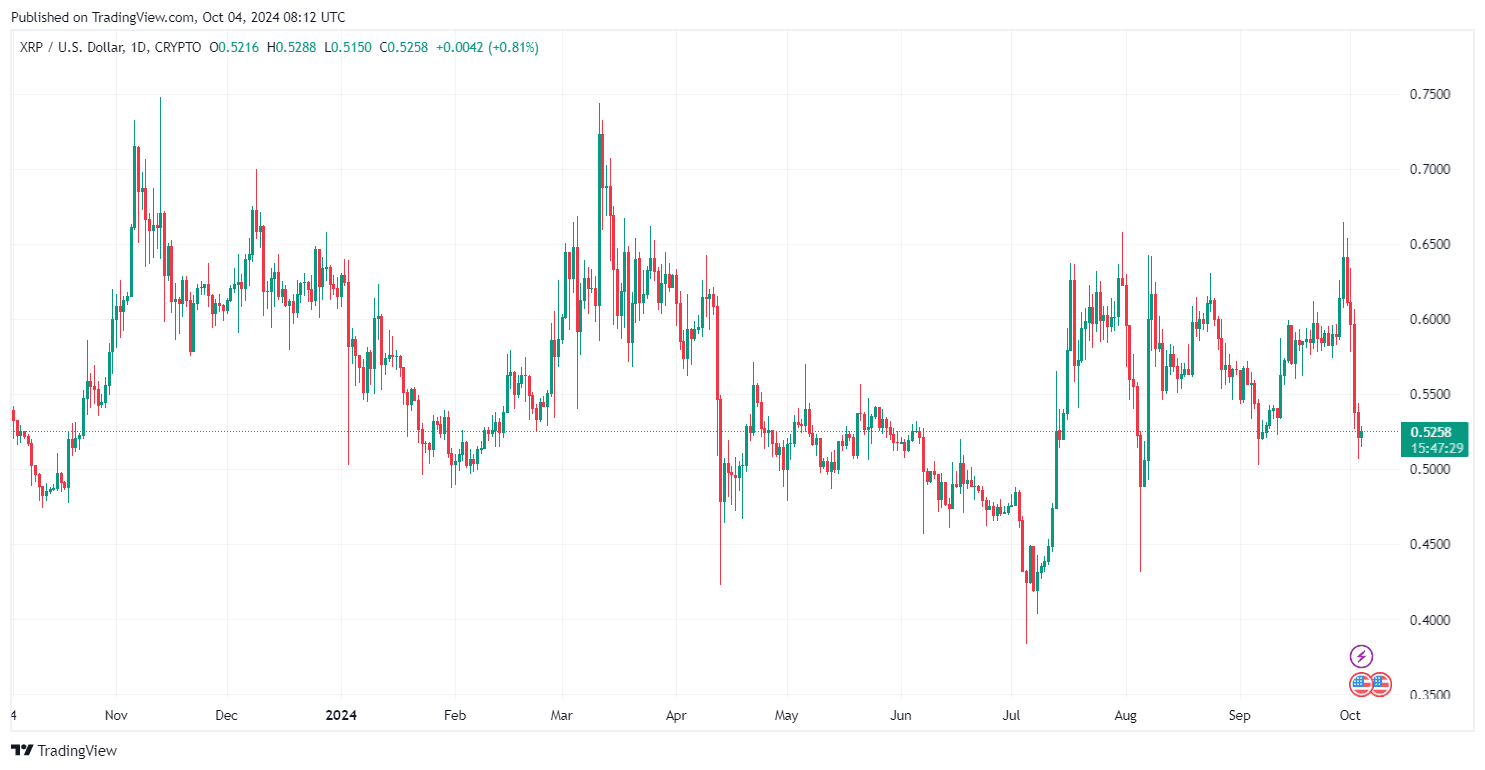Screen dimensions: 1485x770
Task: Click the Apr label on time axis
Action: [676, 716]
